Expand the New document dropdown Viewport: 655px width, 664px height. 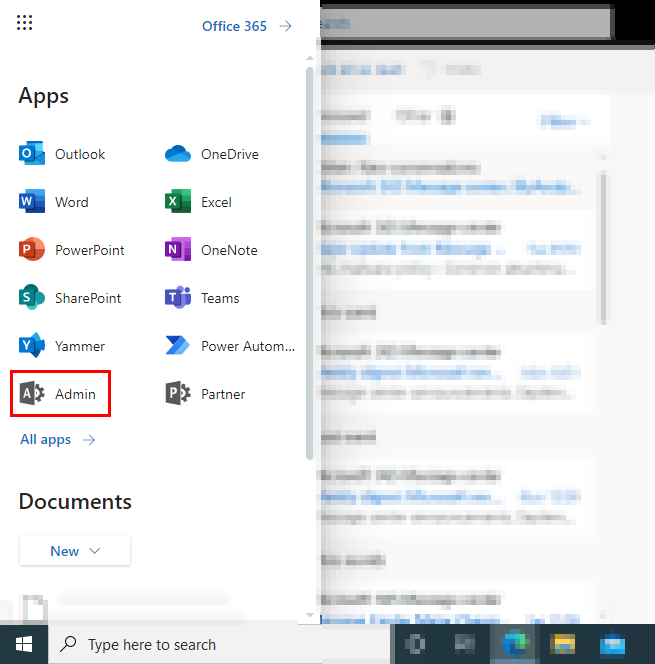click(75, 551)
